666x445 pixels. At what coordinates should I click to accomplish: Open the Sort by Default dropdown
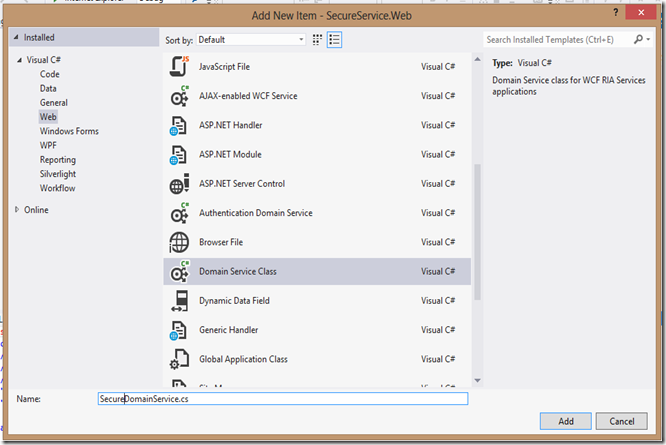(x=251, y=40)
